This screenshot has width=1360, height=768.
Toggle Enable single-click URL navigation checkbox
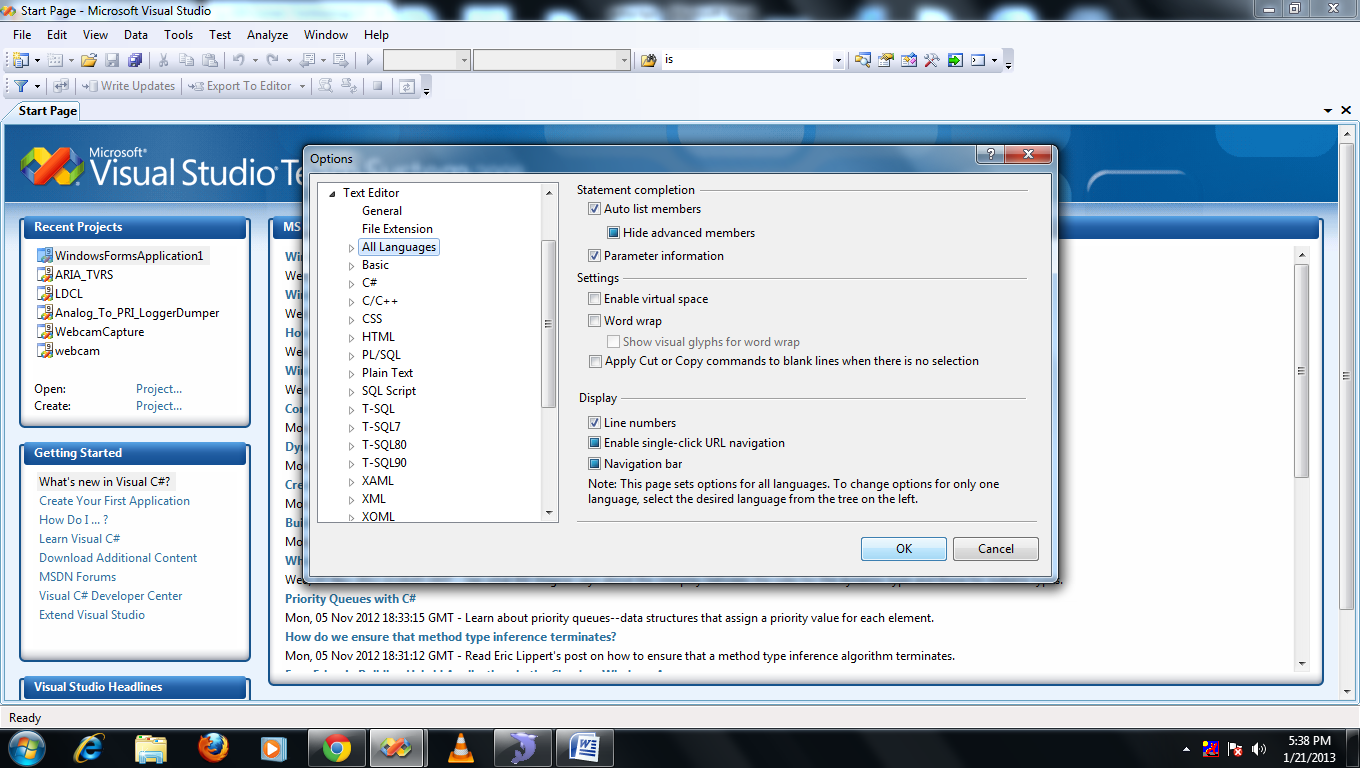coord(595,443)
